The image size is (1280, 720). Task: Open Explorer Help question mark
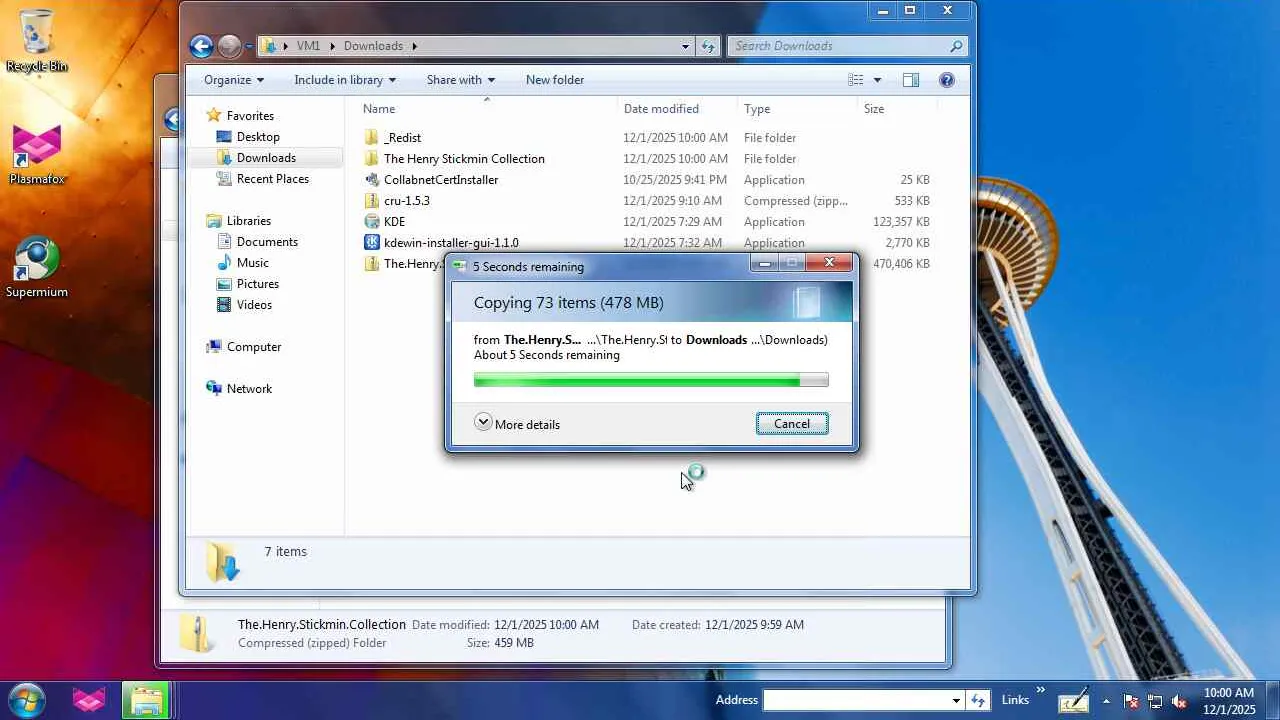pyautogui.click(x=947, y=80)
